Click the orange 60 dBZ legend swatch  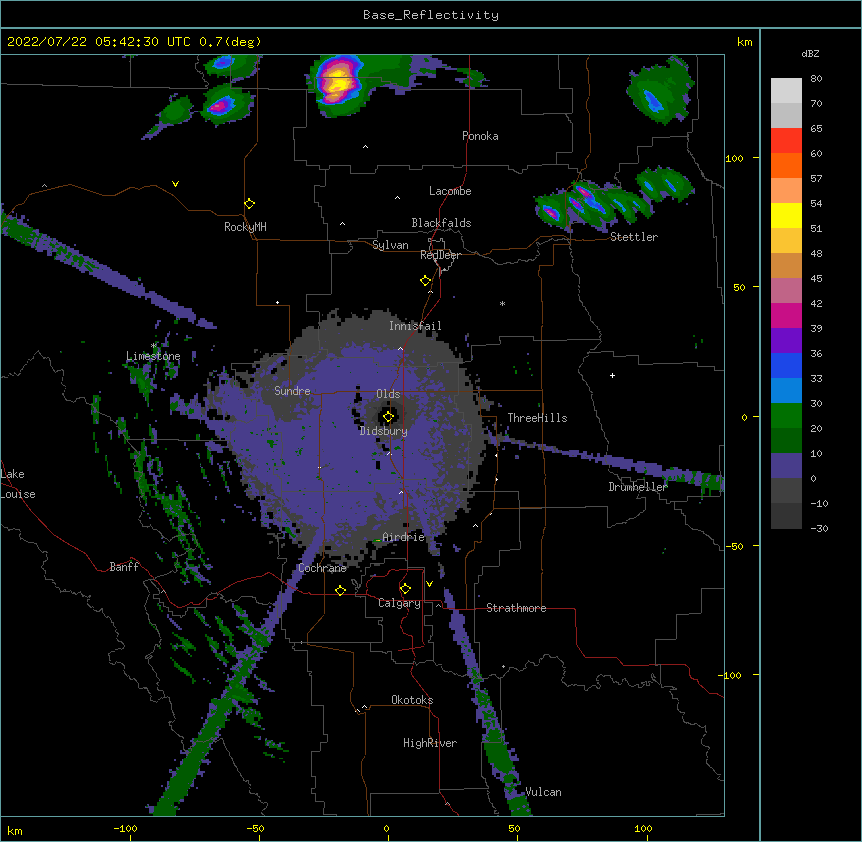(x=786, y=165)
